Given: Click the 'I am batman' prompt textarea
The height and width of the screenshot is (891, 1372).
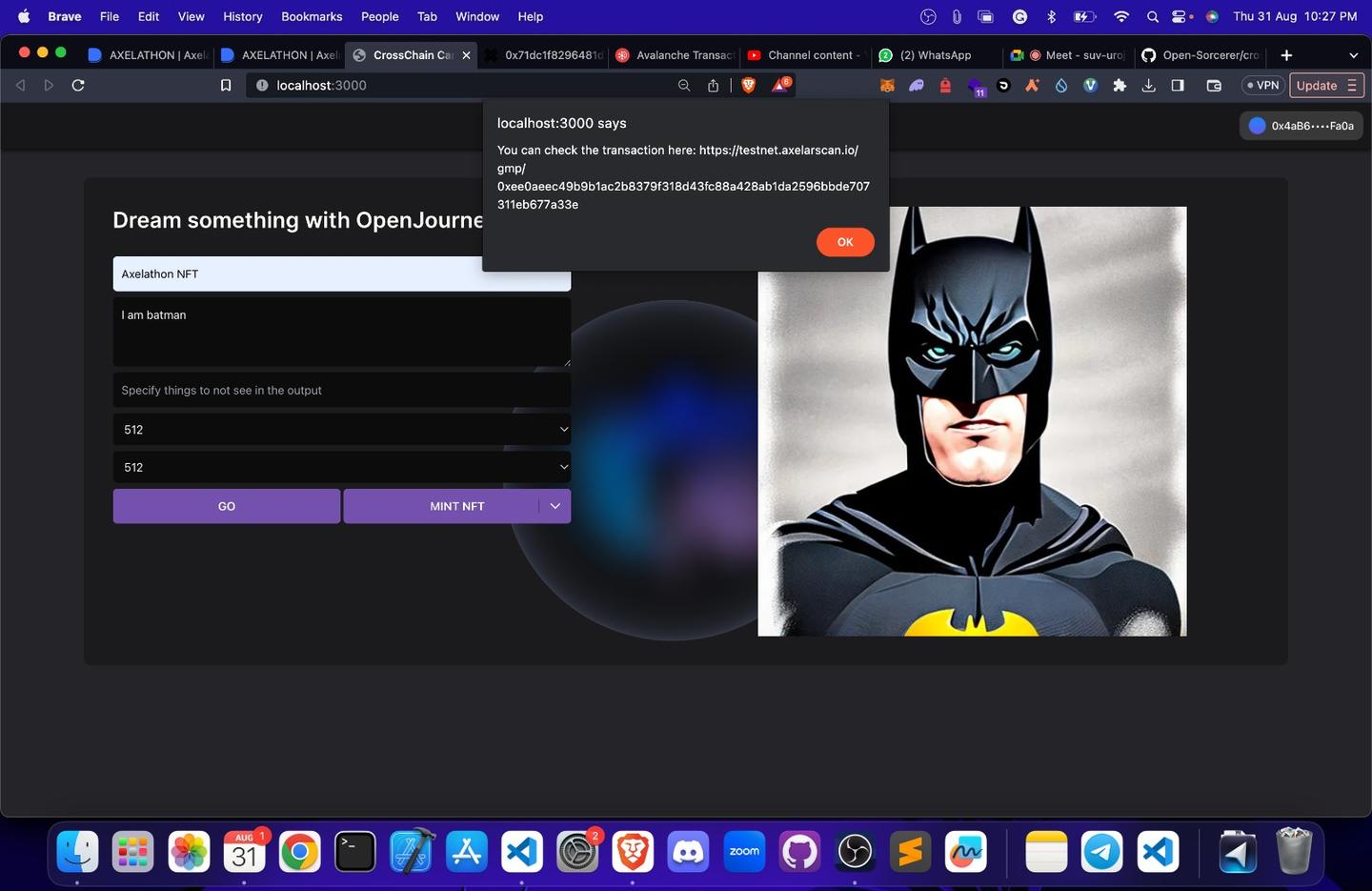Looking at the screenshot, I should pos(342,332).
